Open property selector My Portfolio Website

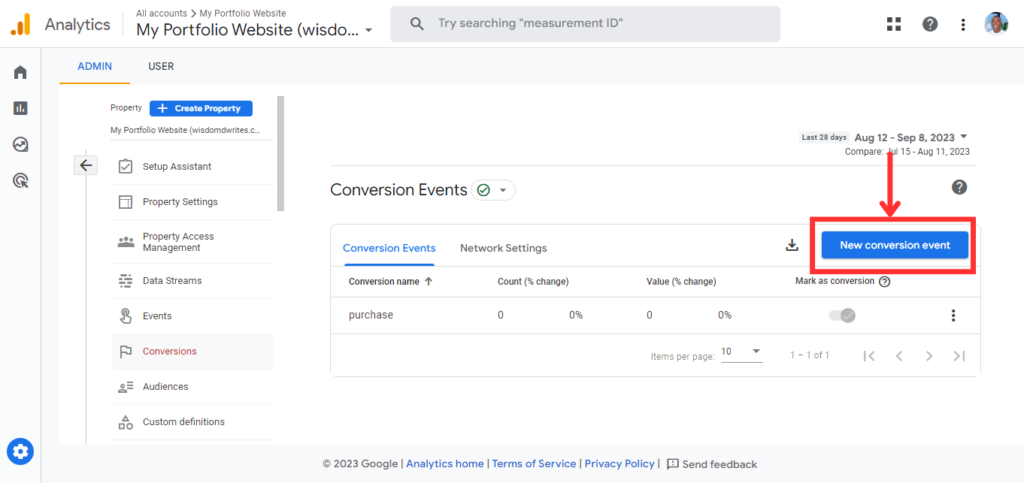(254, 30)
